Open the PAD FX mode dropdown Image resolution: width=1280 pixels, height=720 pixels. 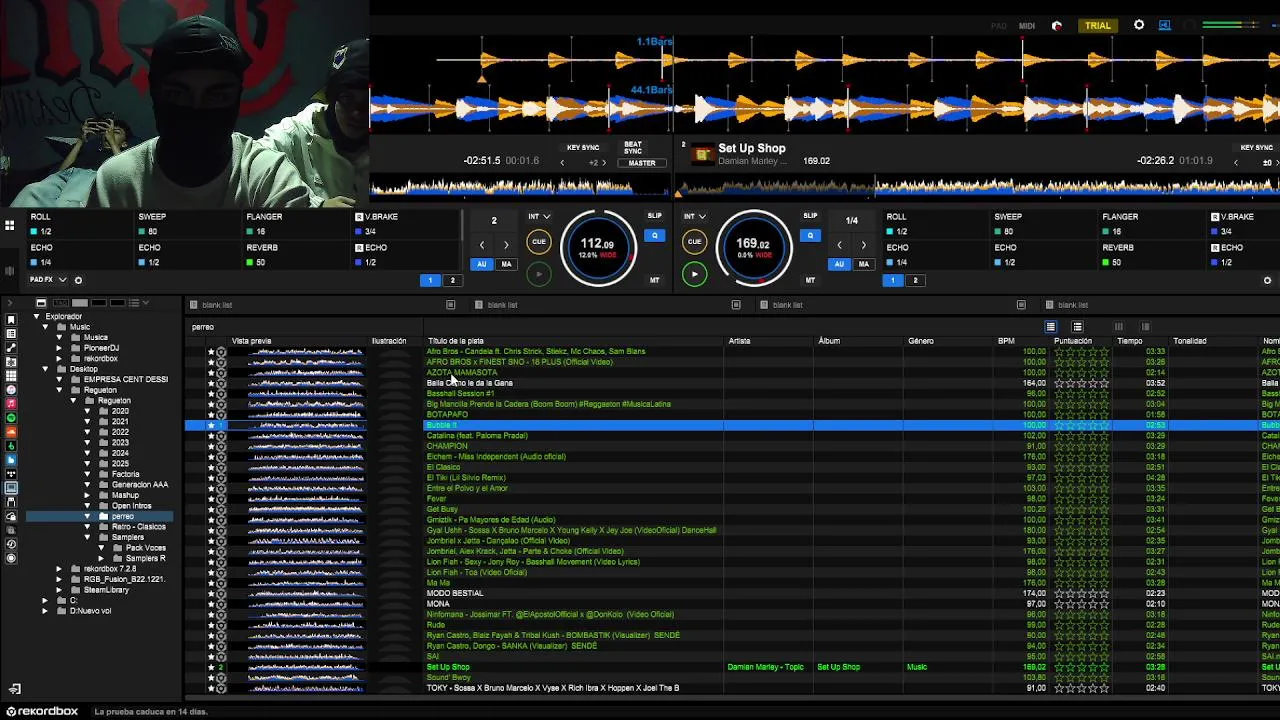[48, 280]
